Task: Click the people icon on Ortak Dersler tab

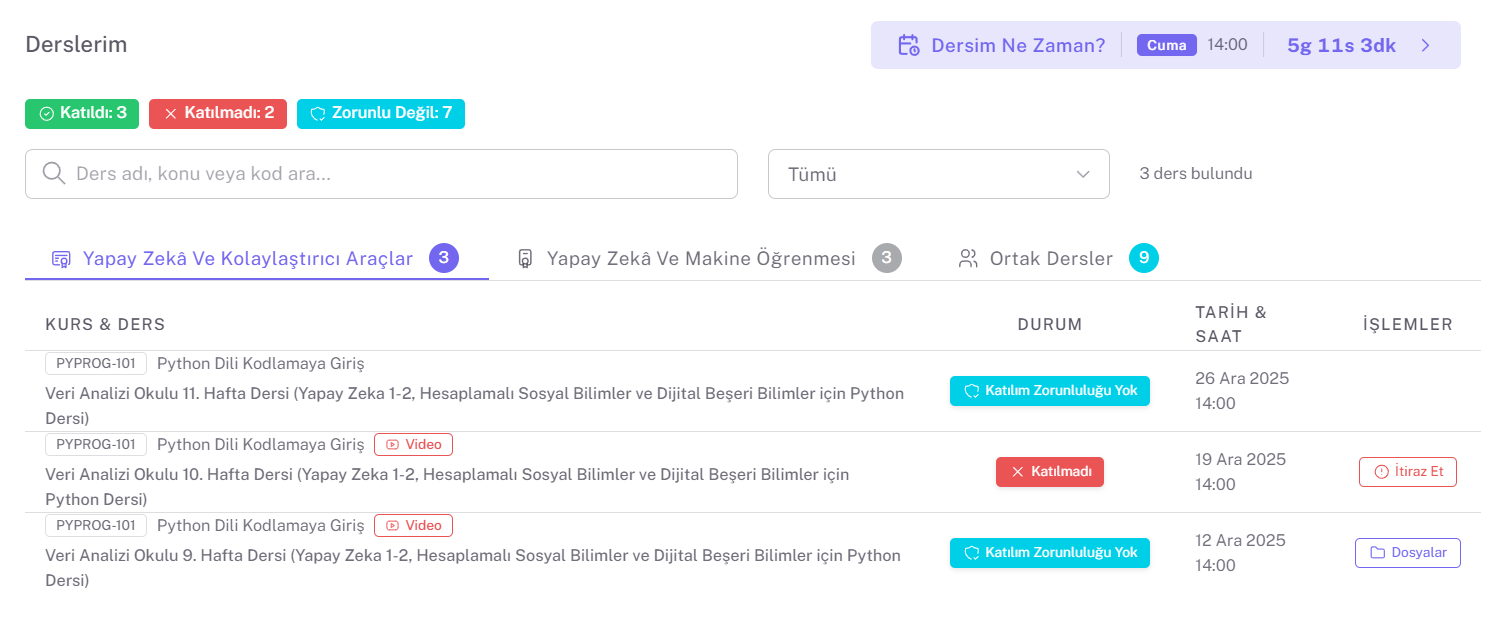Action: coord(966,257)
